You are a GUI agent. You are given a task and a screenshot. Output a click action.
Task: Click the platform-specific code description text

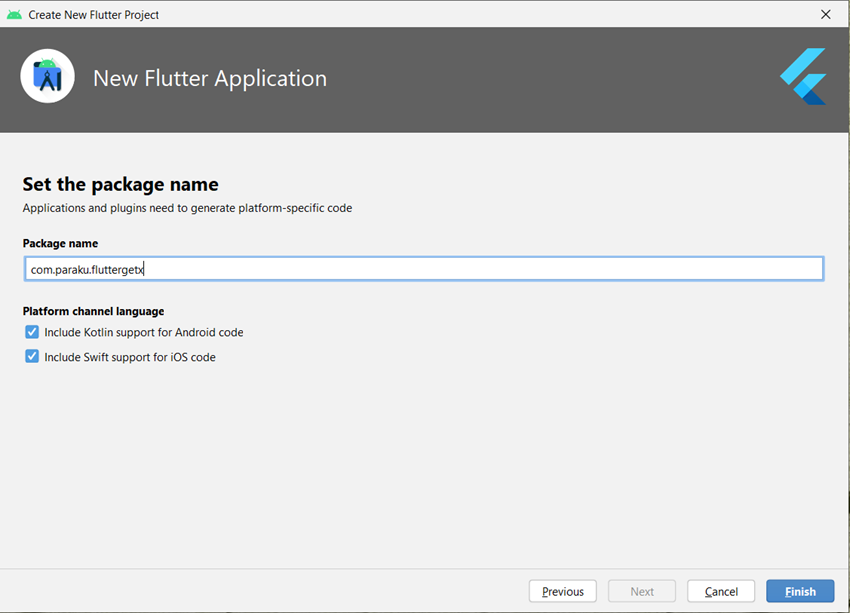coord(187,208)
